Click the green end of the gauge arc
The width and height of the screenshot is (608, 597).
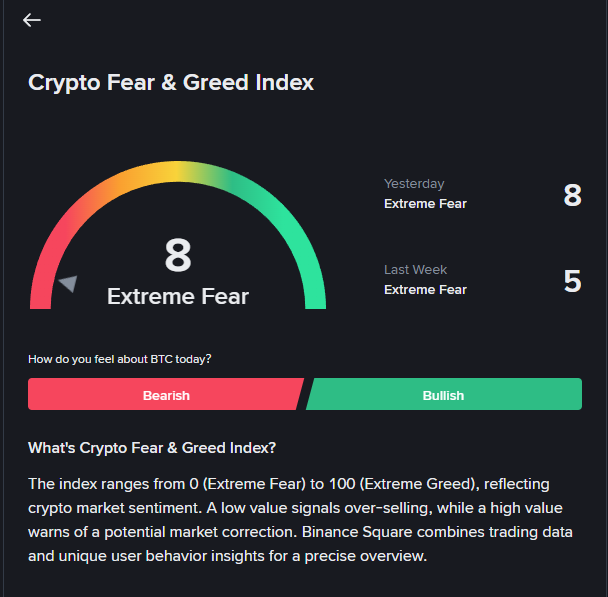[x=314, y=280]
